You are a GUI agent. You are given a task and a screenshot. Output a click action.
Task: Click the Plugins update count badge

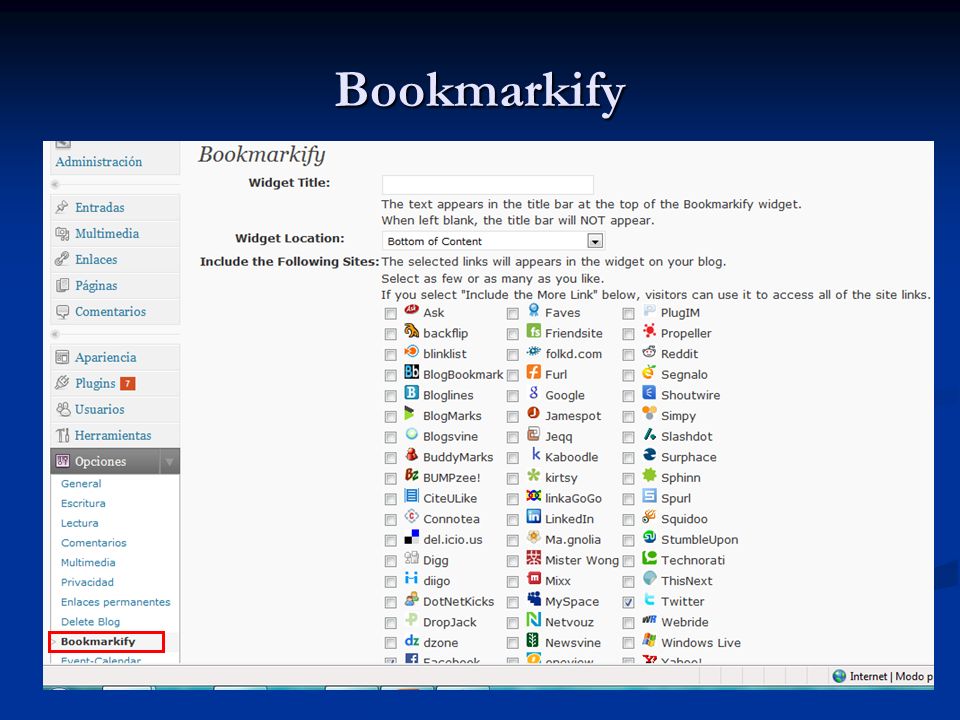coord(127,384)
